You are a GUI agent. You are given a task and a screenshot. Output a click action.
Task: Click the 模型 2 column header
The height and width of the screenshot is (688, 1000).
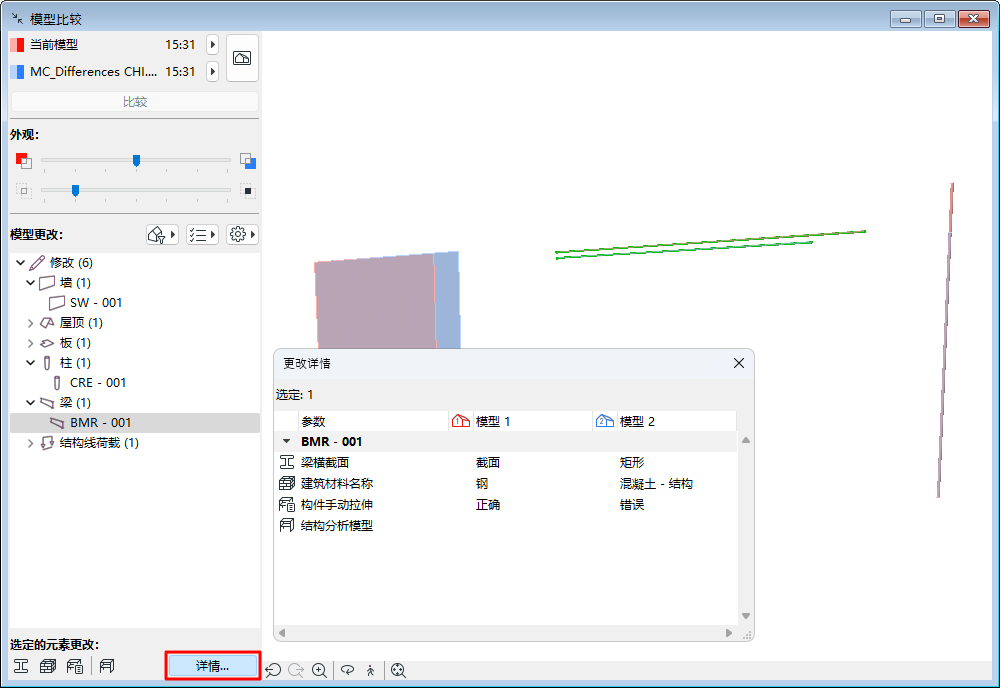click(665, 421)
